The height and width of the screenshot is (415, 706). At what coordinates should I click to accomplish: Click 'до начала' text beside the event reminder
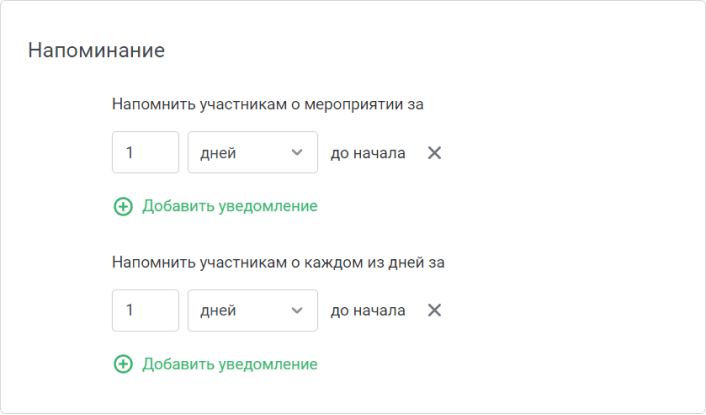(x=368, y=153)
